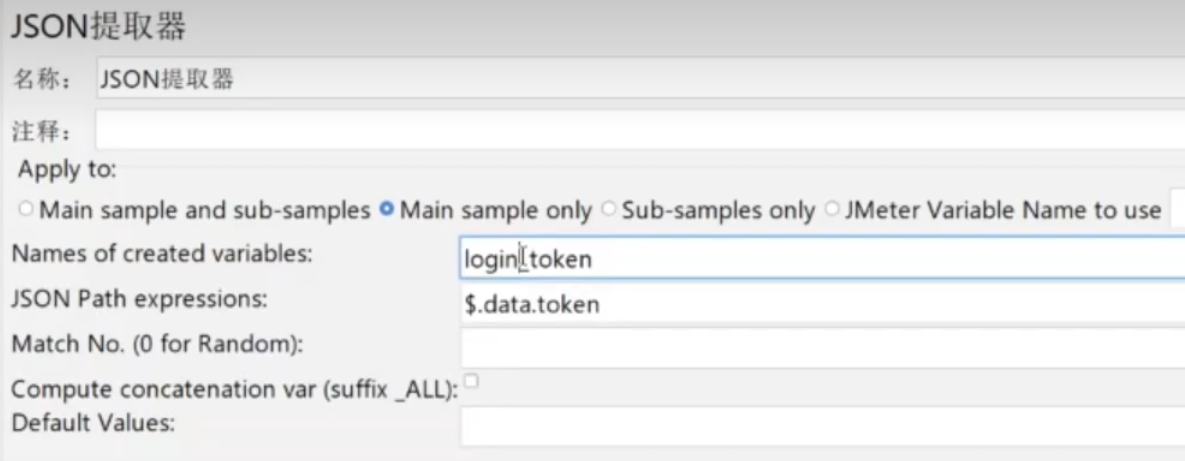Click the 名称 label text
The width and height of the screenshot is (1185, 461).
(39, 82)
